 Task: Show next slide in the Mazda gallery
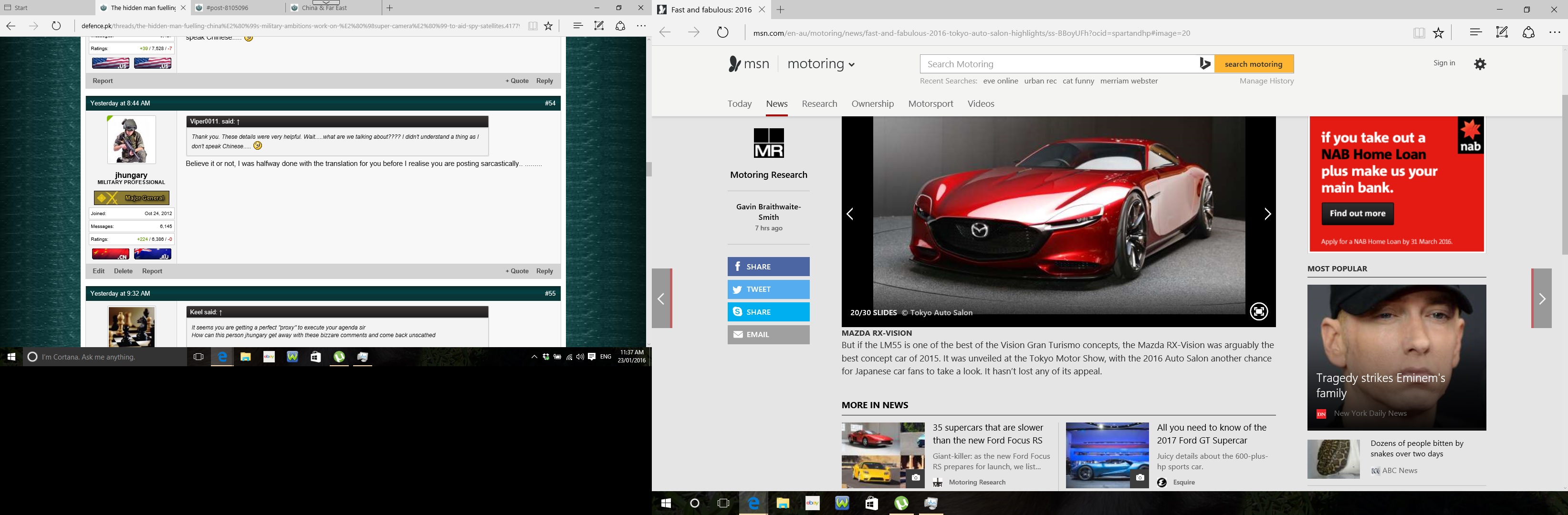[1267, 214]
